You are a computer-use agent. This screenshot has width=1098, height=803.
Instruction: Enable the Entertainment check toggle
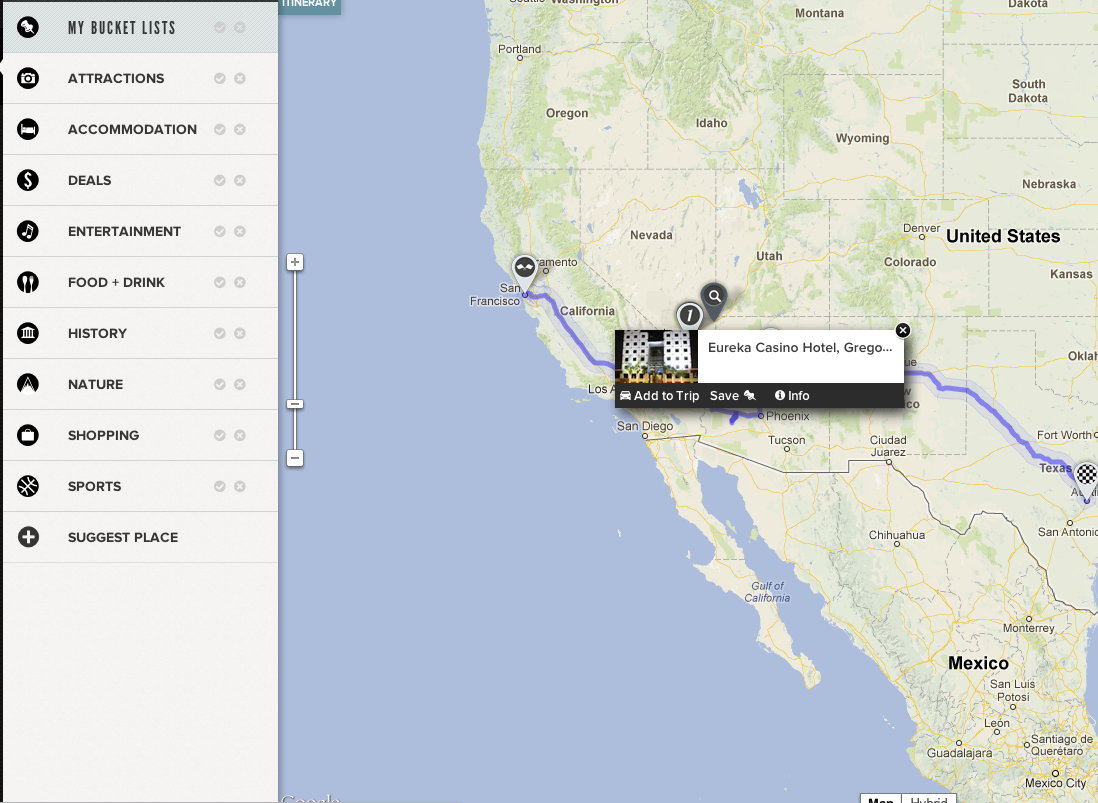(x=220, y=231)
